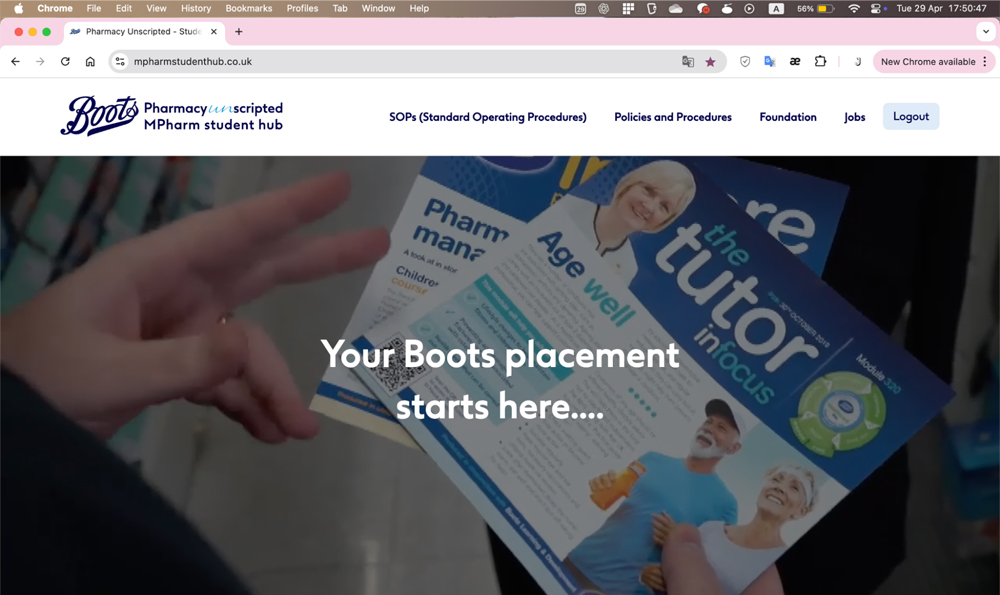Click the bookmark star icon
Viewport: 1000px width, 595px height.
pos(710,62)
